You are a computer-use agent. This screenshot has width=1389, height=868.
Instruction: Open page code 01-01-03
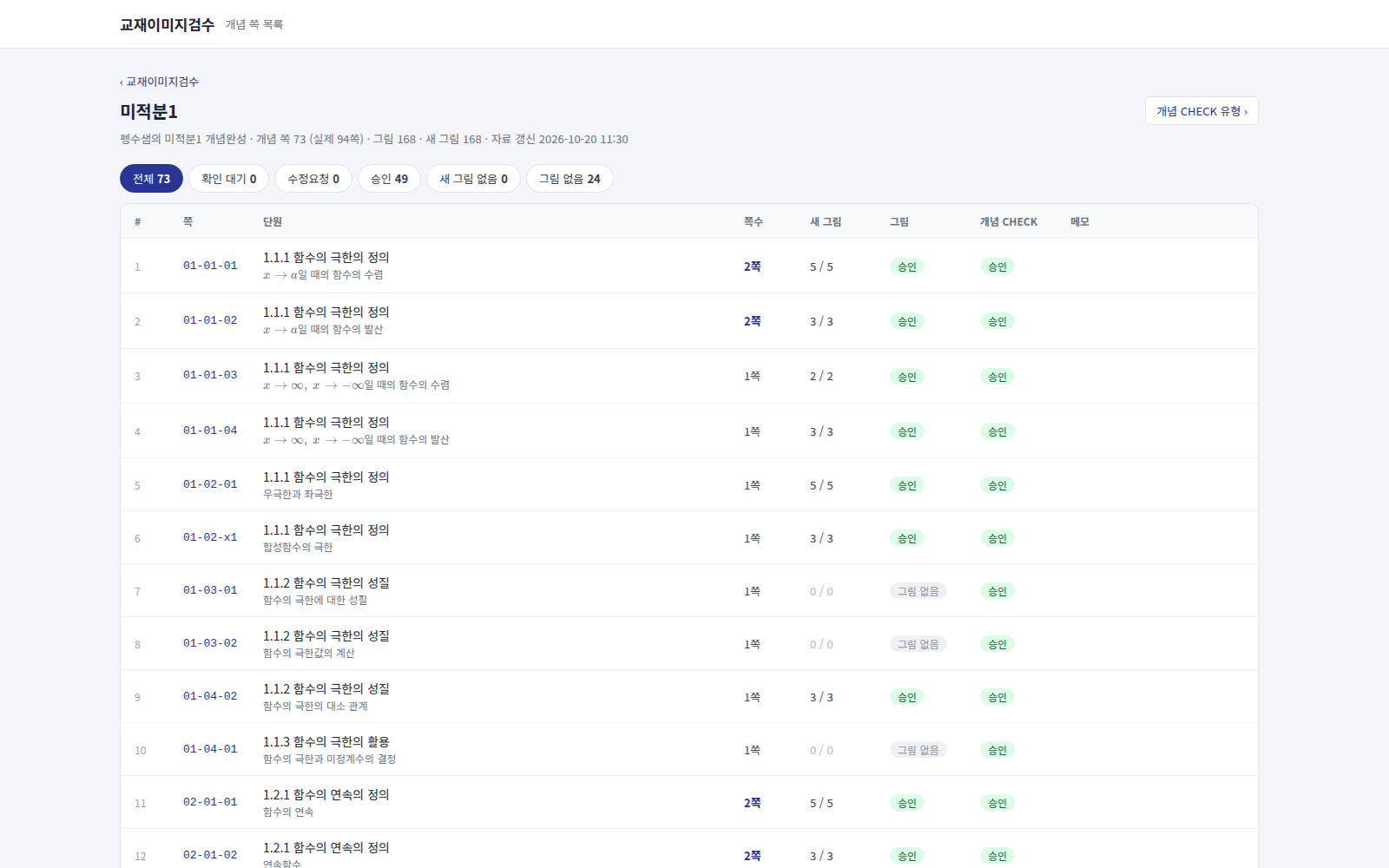[x=210, y=375]
